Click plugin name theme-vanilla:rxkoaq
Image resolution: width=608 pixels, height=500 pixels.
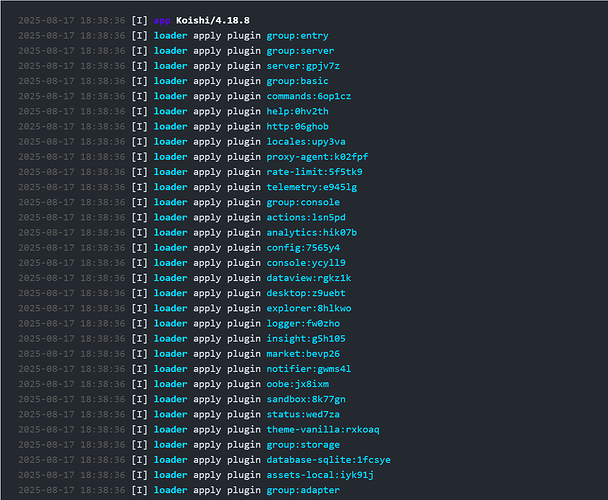coord(323,430)
